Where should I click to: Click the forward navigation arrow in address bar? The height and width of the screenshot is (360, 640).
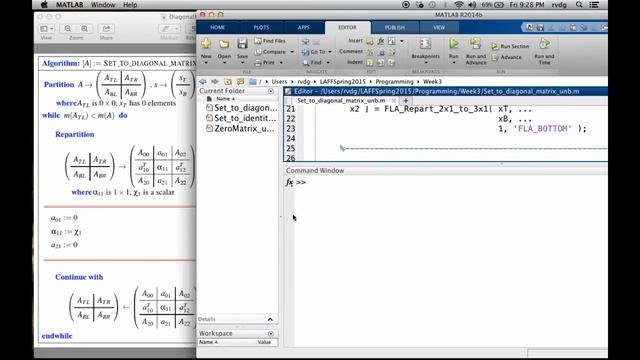tap(215, 82)
